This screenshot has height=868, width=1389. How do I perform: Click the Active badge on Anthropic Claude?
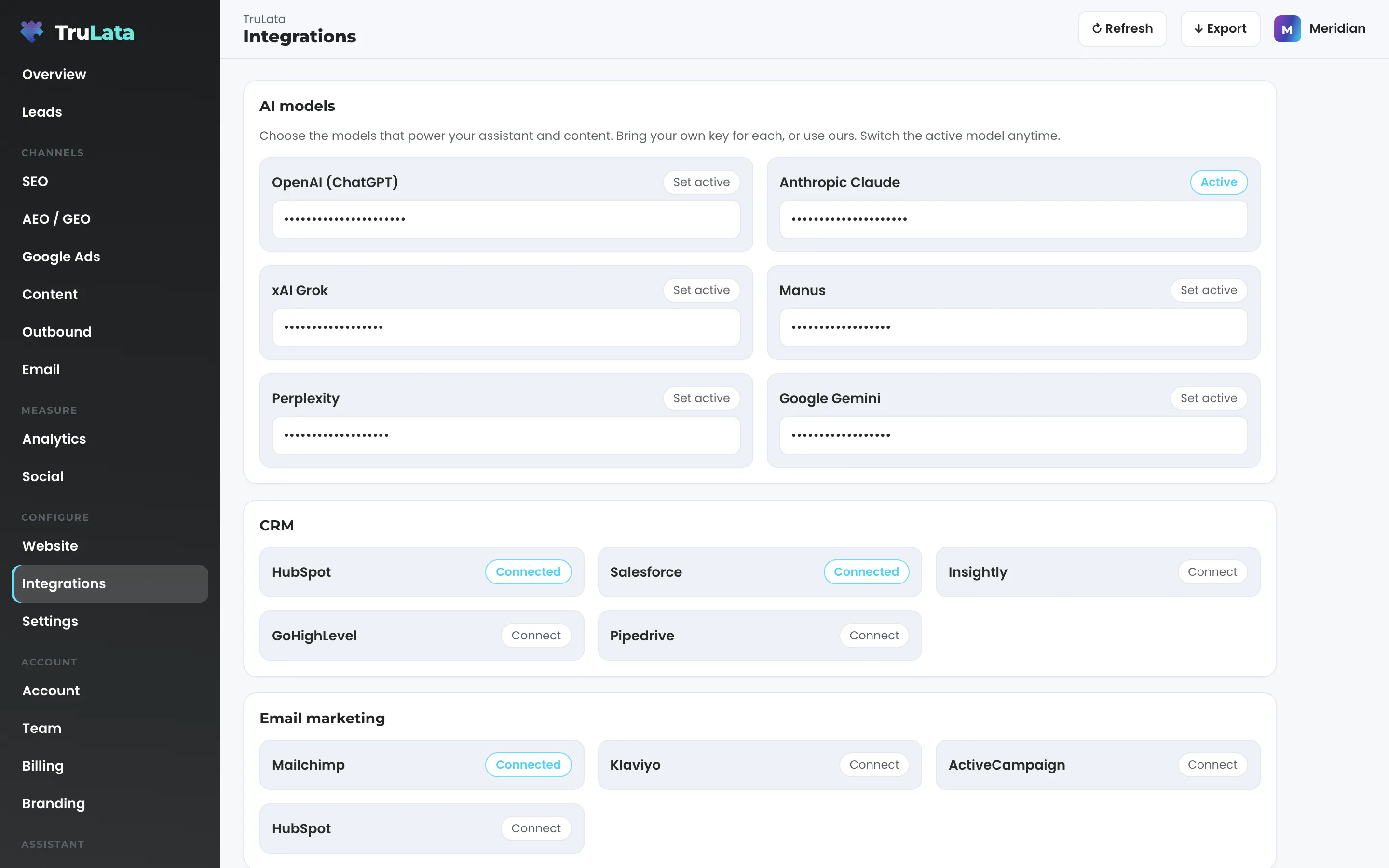click(1219, 182)
